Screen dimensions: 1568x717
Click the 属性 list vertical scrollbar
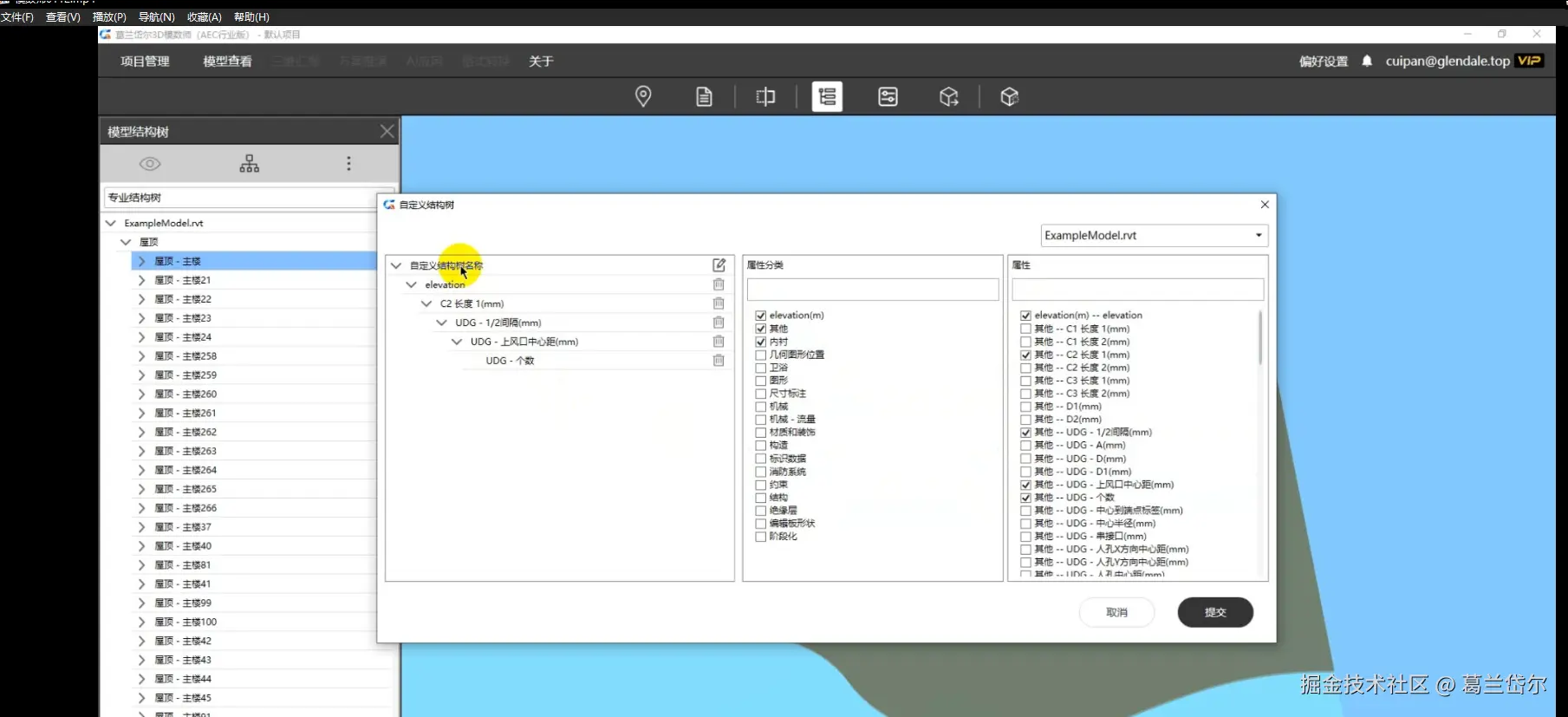1260,338
